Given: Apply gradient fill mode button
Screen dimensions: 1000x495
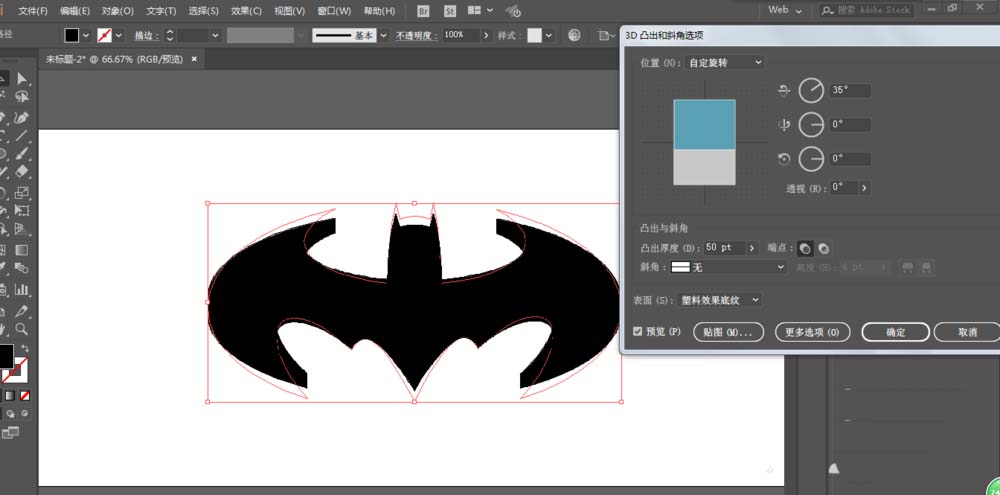Looking at the screenshot, I should coord(11,395).
